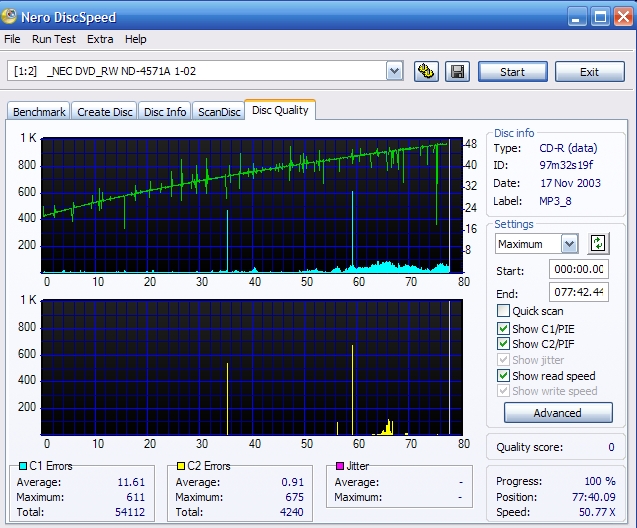Switch to the Benchmark tab
The height and width of the screenshot is (528, 637).
pos(39,112)
